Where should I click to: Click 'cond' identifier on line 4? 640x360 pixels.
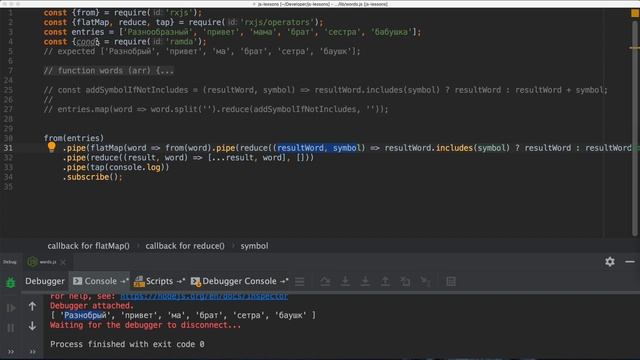(87, 42)
